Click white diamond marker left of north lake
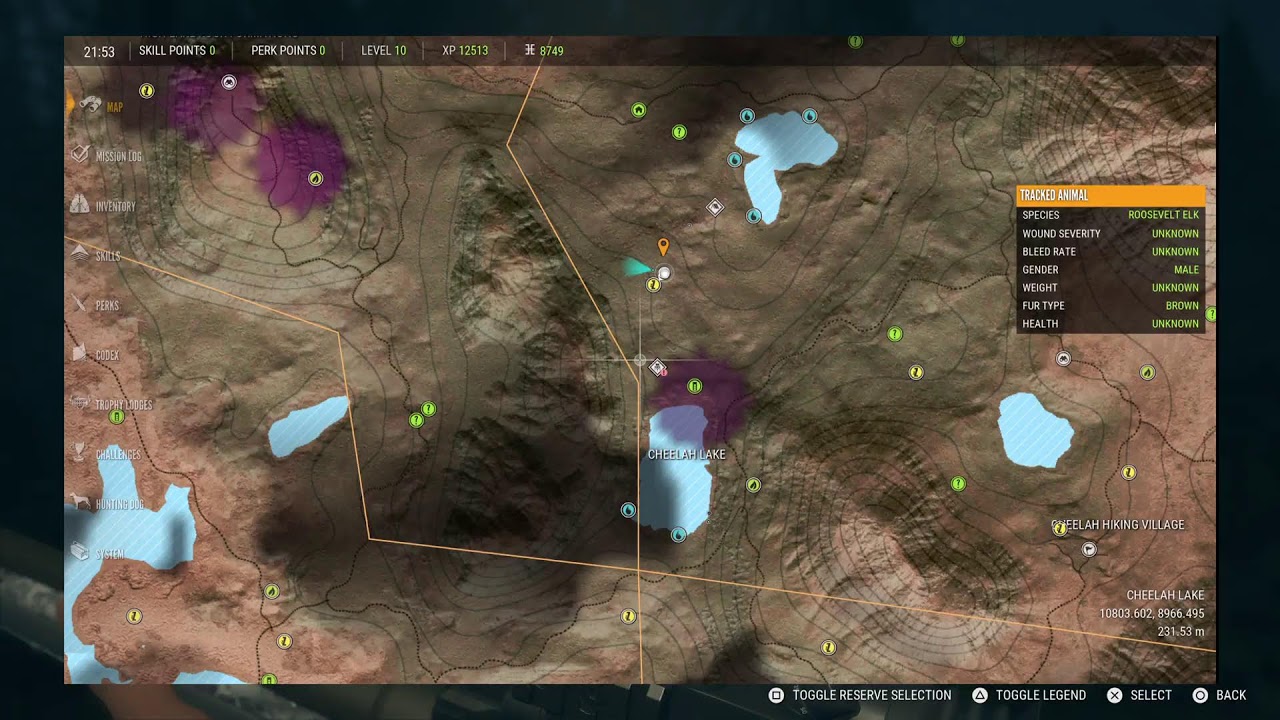 [x=715, y=207]
